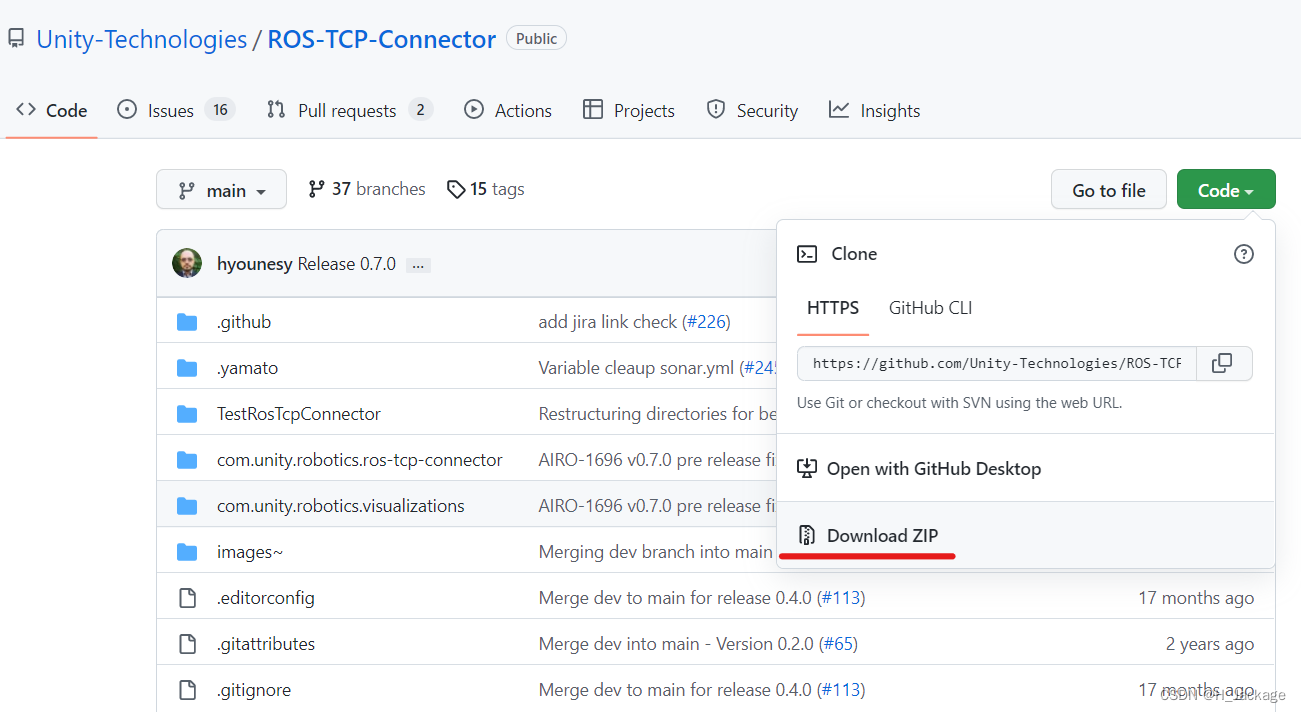Screen dimensions: 1301x712
Task: Open the hyounesy author link
Action: 255,264
